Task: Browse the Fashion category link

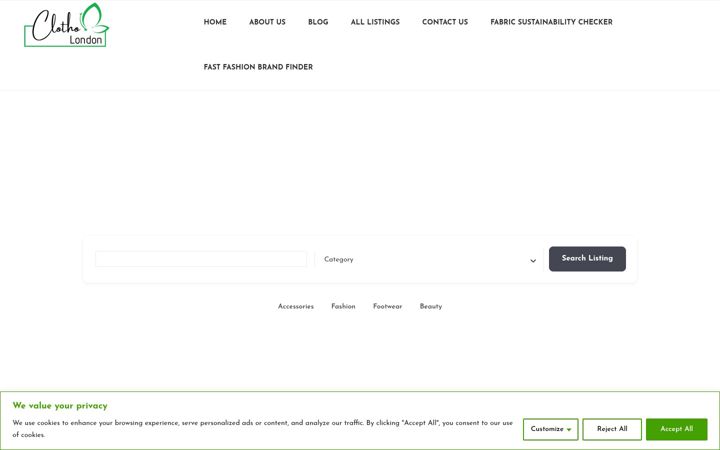Action: coord(343,306)
